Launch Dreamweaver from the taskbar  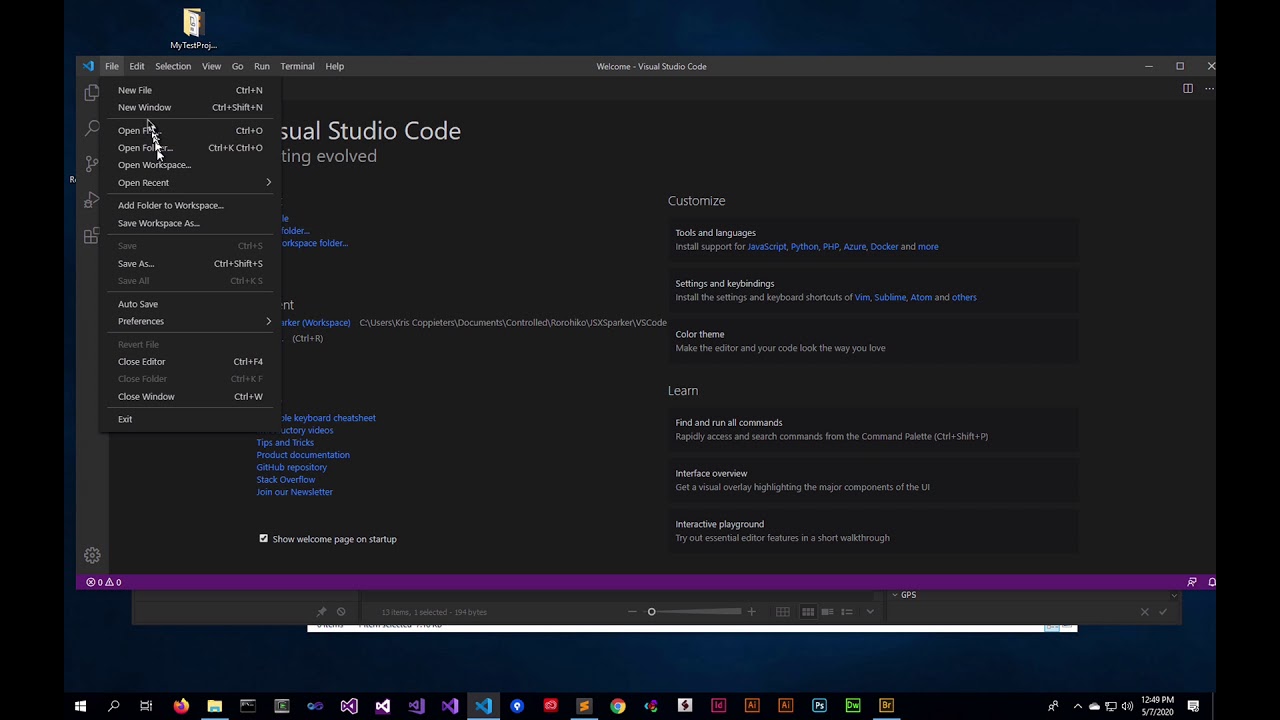click(853, 706)
